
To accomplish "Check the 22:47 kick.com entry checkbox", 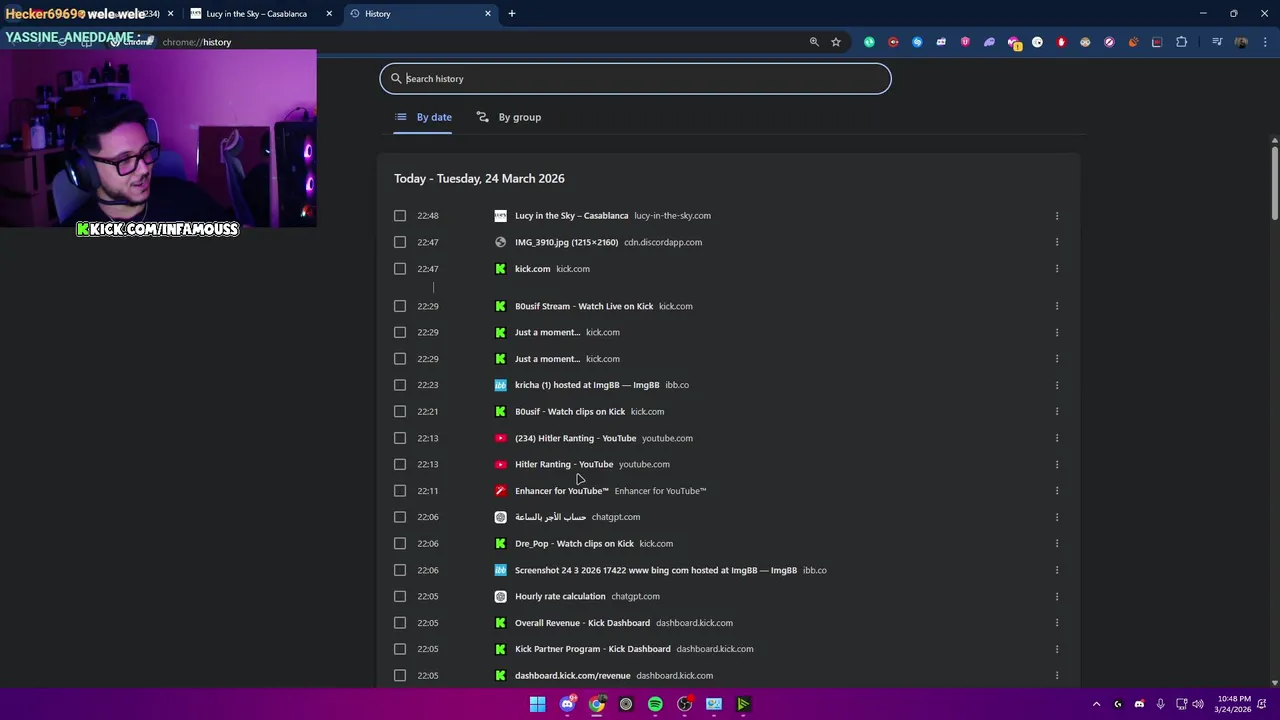I will (x=400, y=269).
